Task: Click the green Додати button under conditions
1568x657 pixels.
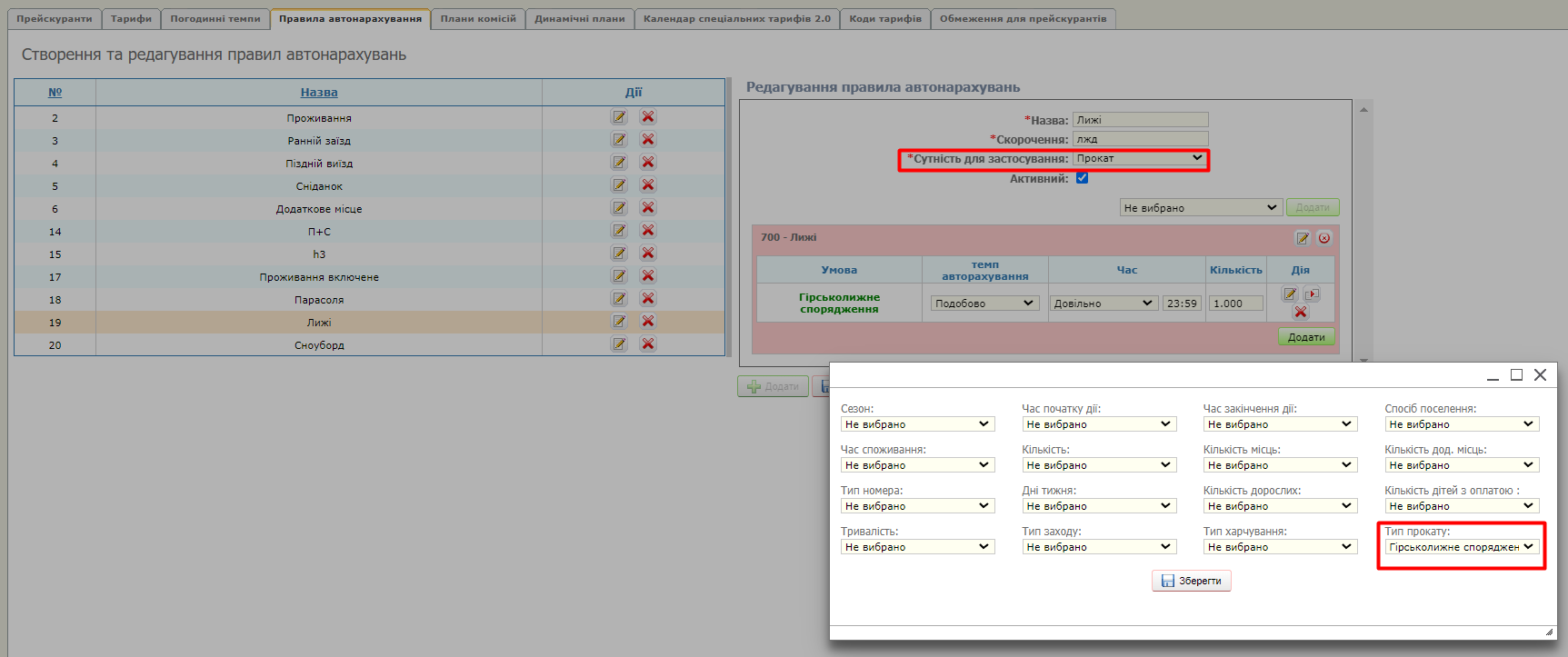Action: 1305,337
